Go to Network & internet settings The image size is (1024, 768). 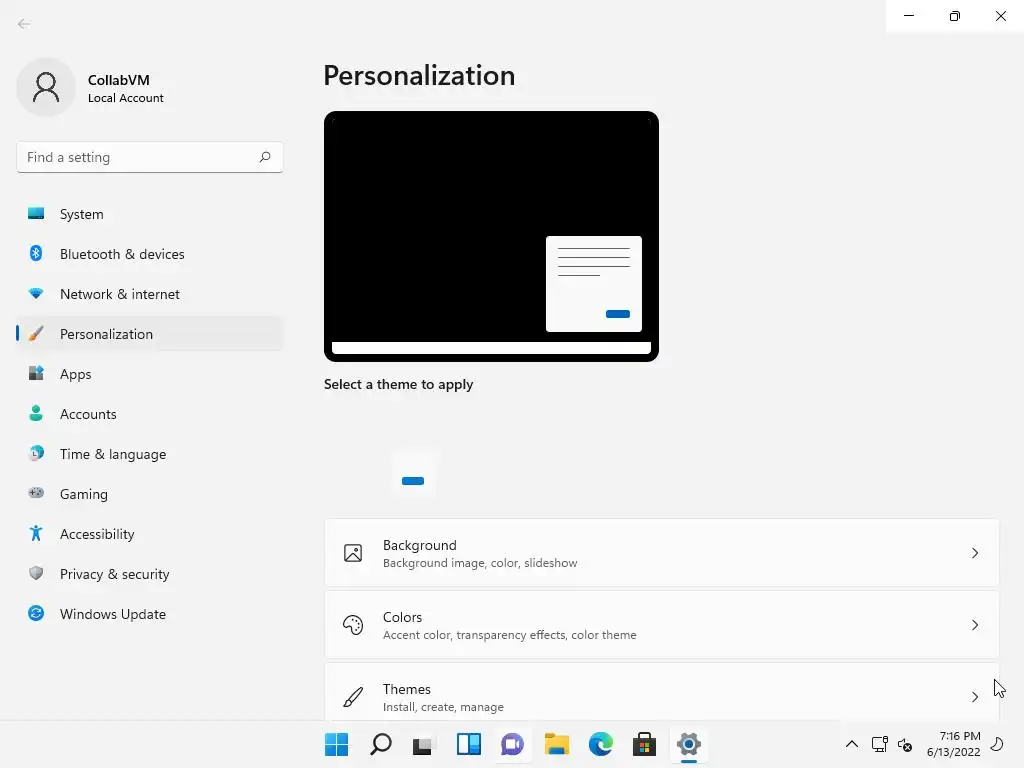pyautogui.click(x=150, y=294)
